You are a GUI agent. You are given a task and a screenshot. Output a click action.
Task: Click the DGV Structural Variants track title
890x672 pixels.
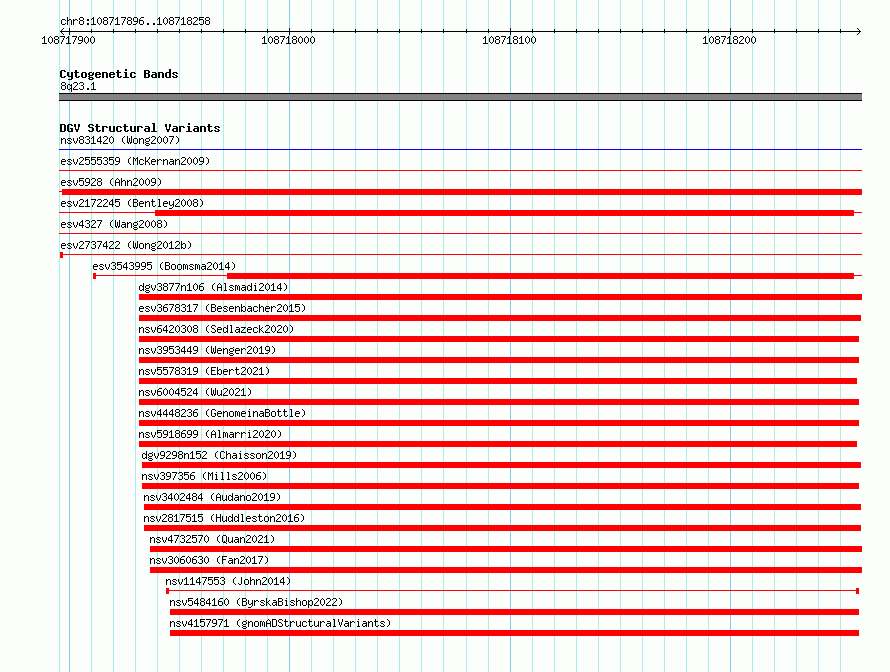[x=140, y=128]
